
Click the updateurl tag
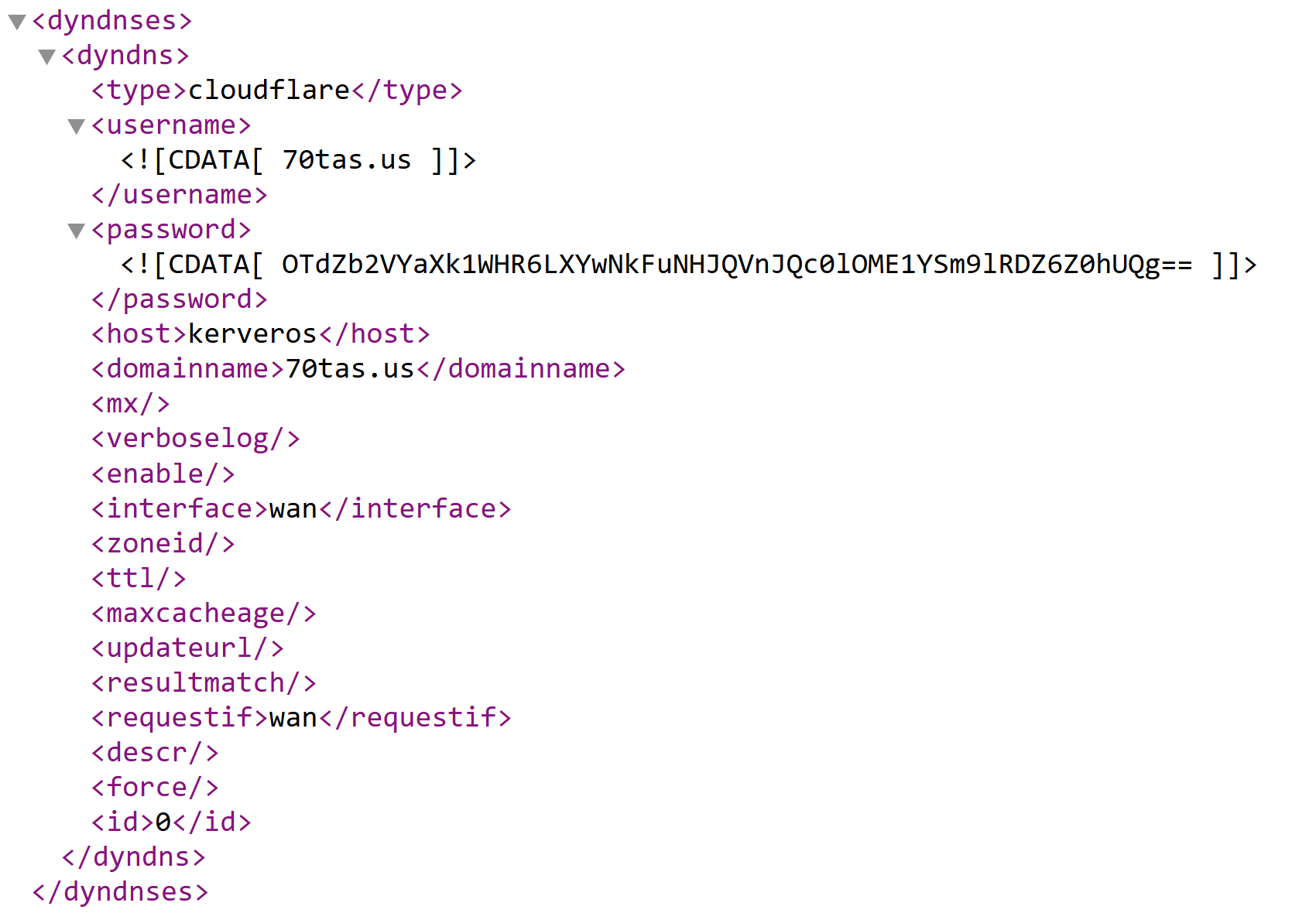click(187, 648)
